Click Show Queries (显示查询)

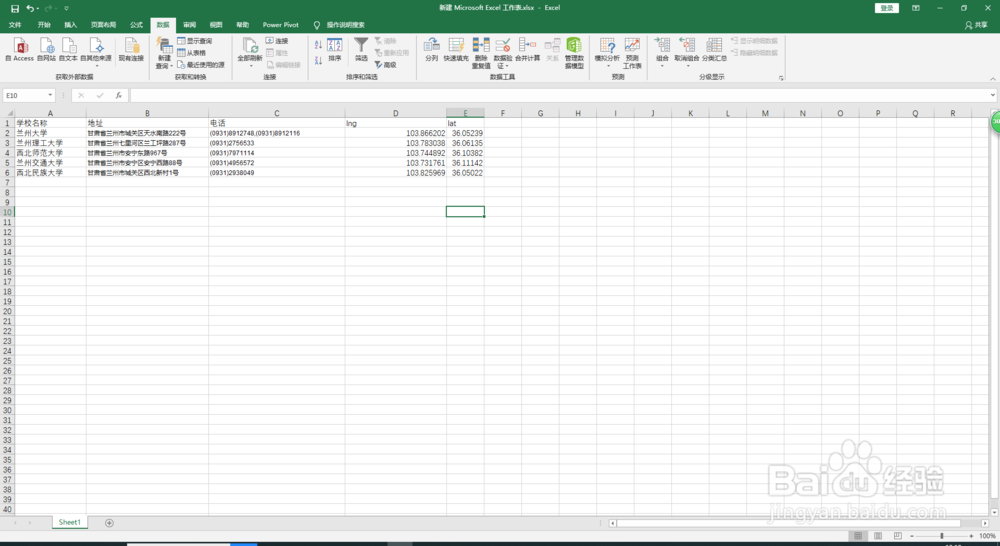click(x=195, y=41)
